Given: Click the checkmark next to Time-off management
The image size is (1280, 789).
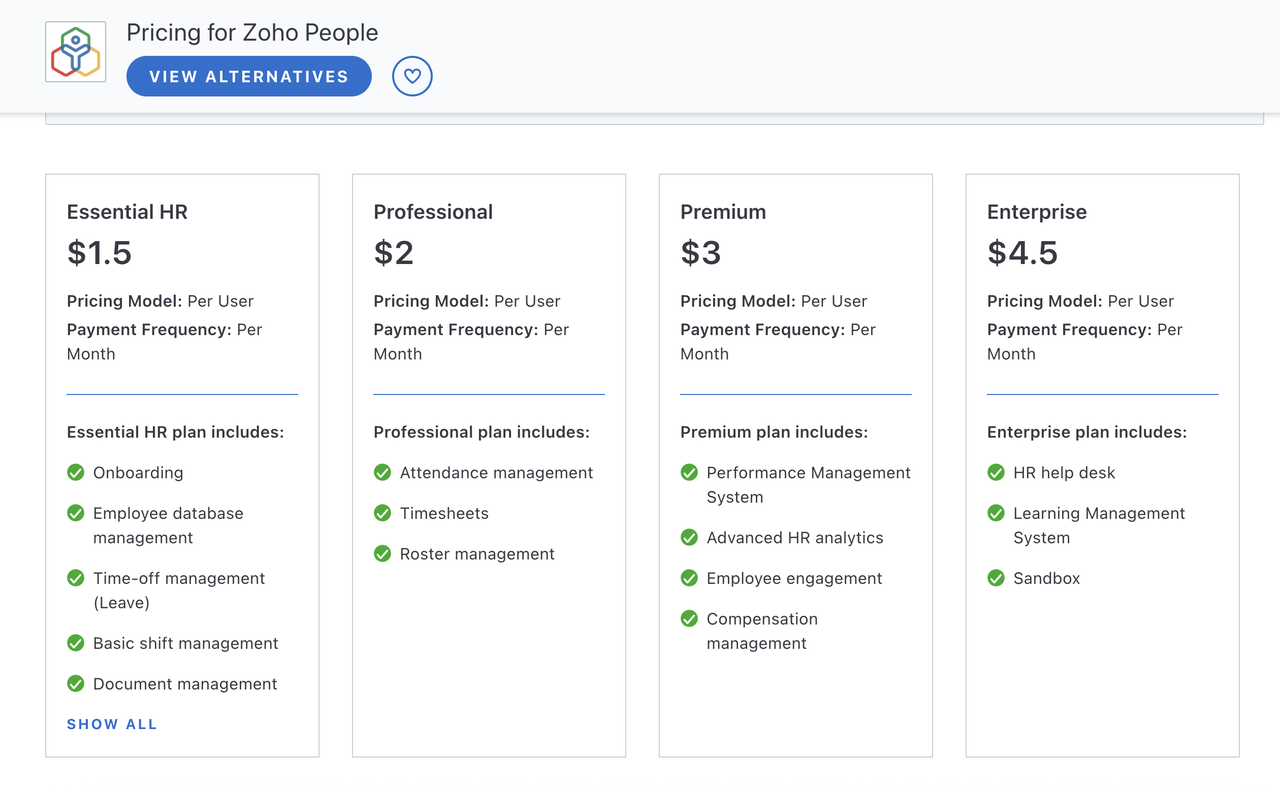Looking at the screenshot, I should 75,578.
